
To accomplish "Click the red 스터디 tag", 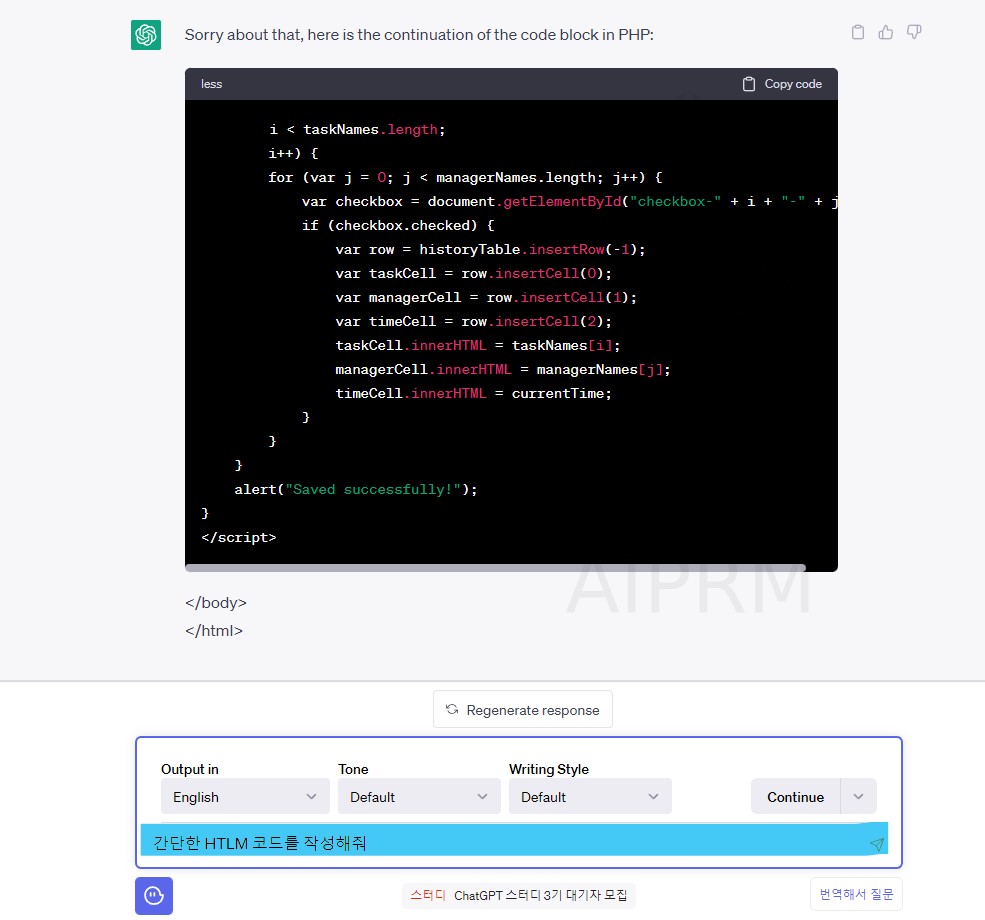I will [x=428, y=895].
